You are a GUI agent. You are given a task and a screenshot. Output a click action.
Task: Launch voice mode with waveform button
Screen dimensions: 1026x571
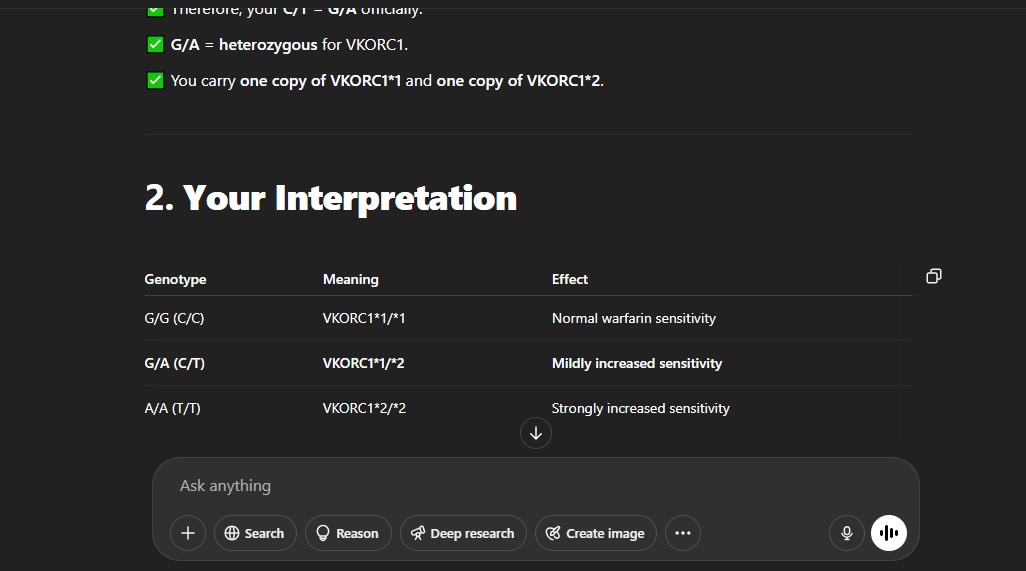click(x=888, y=533)
